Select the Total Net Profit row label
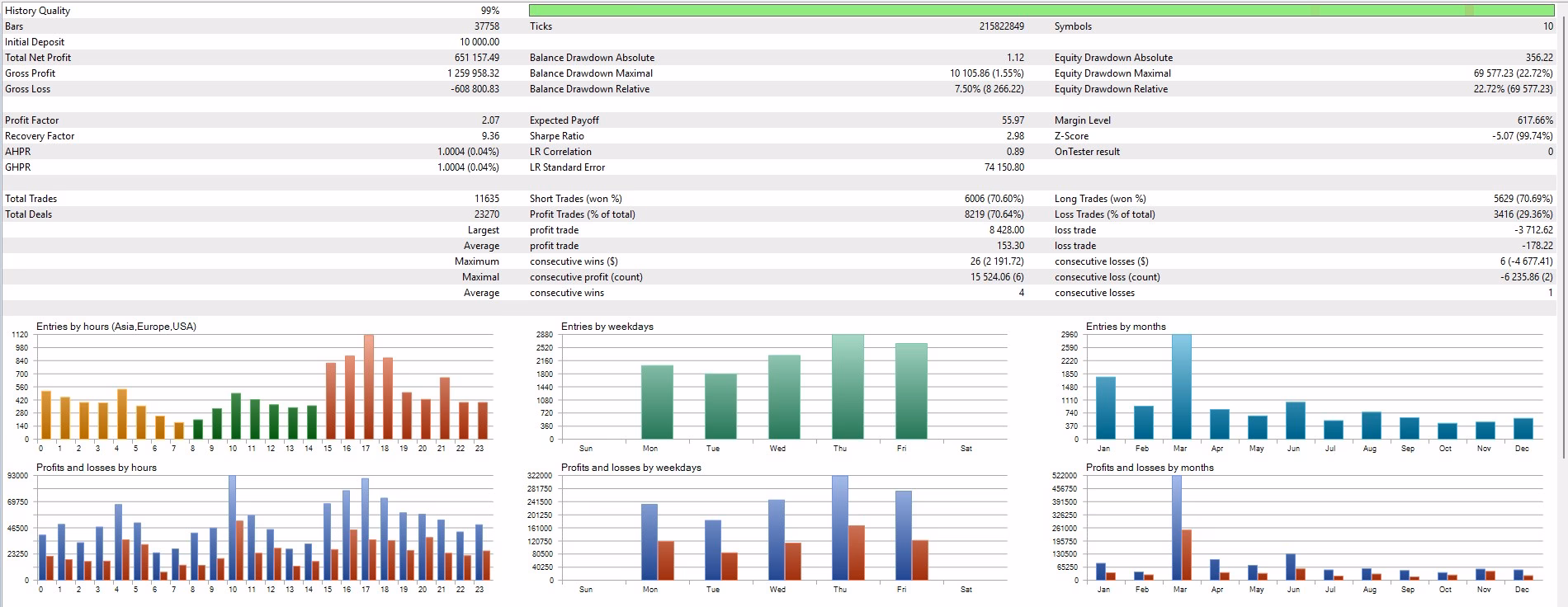Image resolution: width=1568 pixels, height=607 pixels. [x=38, y=58]
